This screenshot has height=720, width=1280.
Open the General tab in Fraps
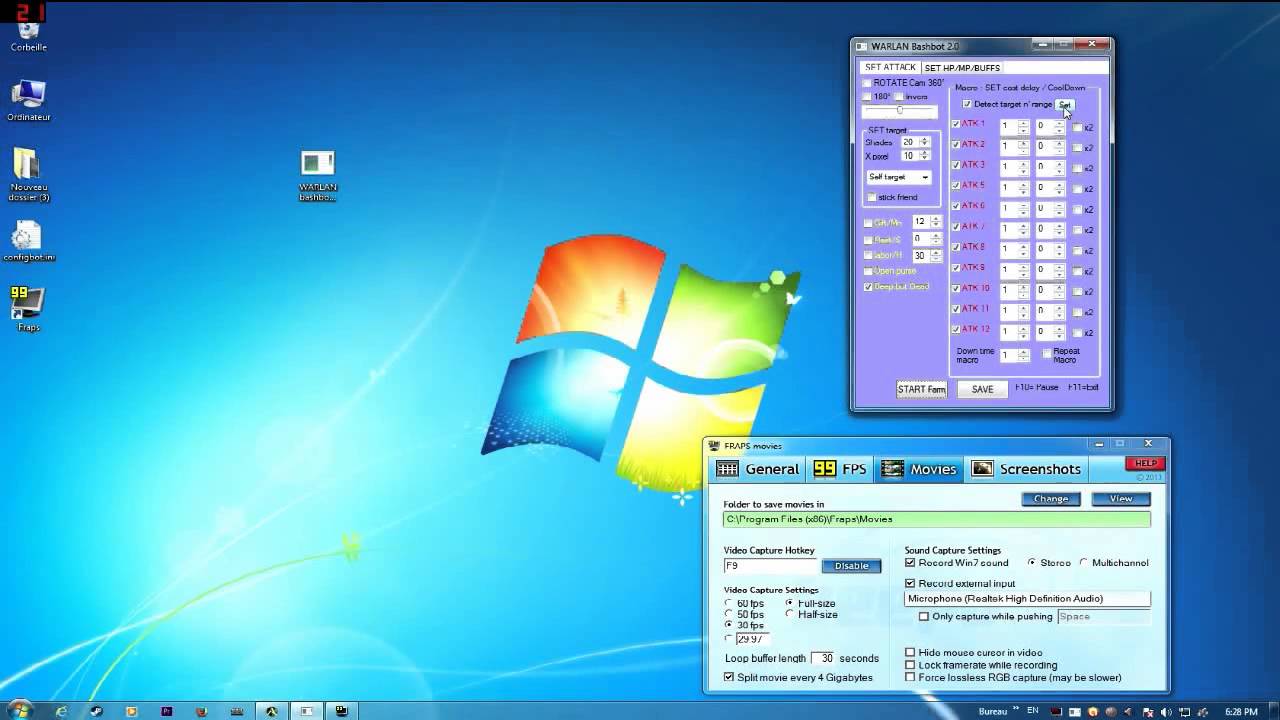(758, 469)
